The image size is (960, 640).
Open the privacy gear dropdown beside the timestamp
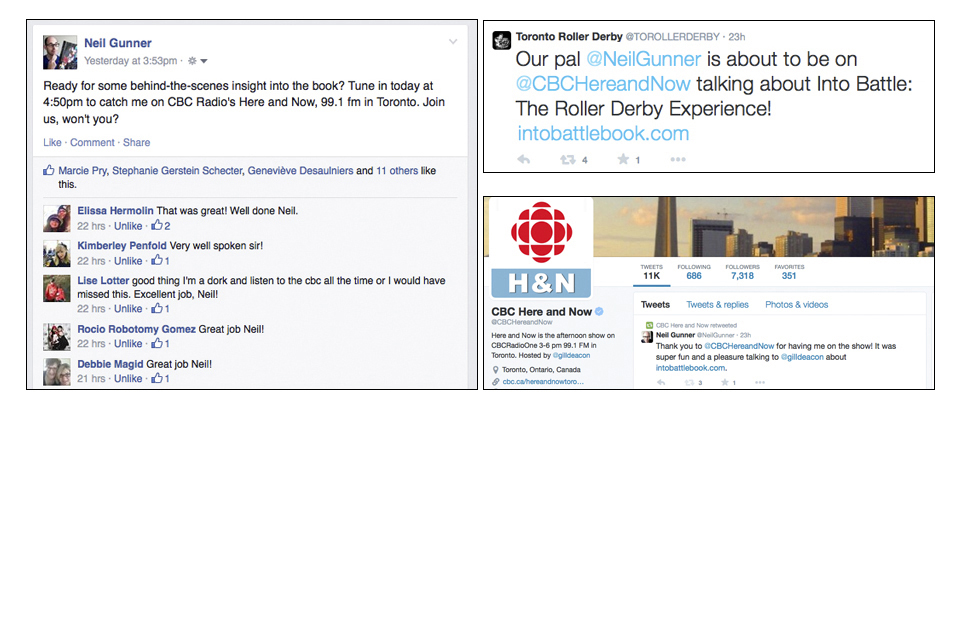point(197,61)
